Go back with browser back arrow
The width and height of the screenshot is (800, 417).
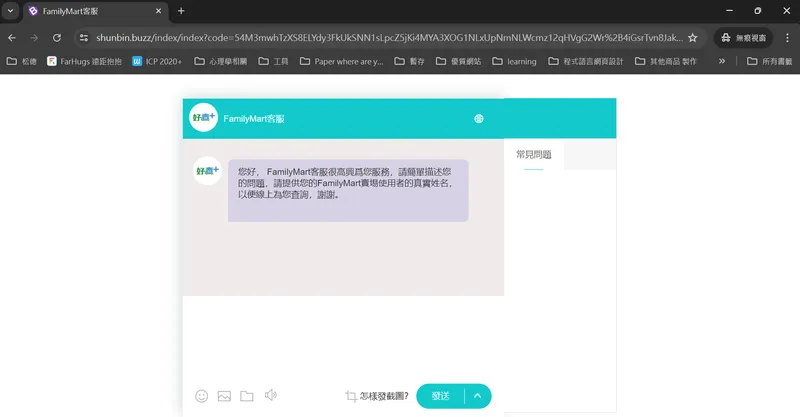point(12,38)
